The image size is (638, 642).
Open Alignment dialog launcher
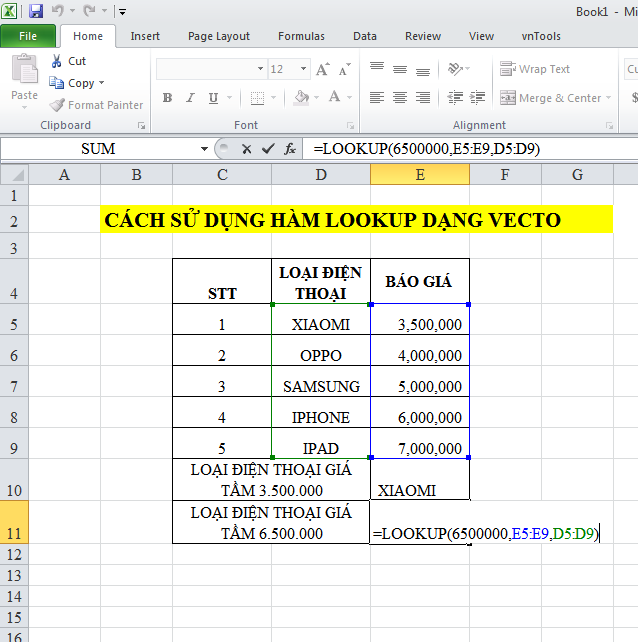coord(610,126)
